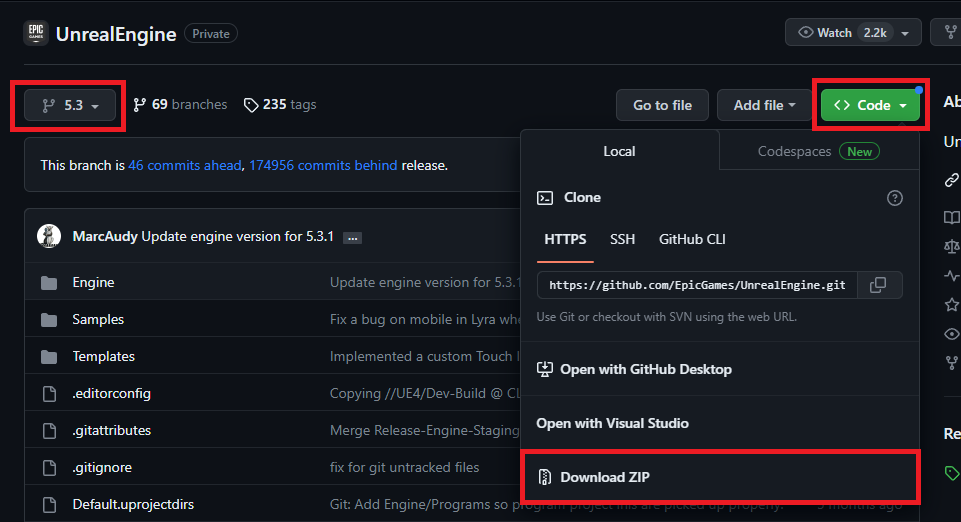The width and height of the screenshot is (961, 522).
Task: Click the branch icon beside 69 branches
Action: click(x=139, y=105)
